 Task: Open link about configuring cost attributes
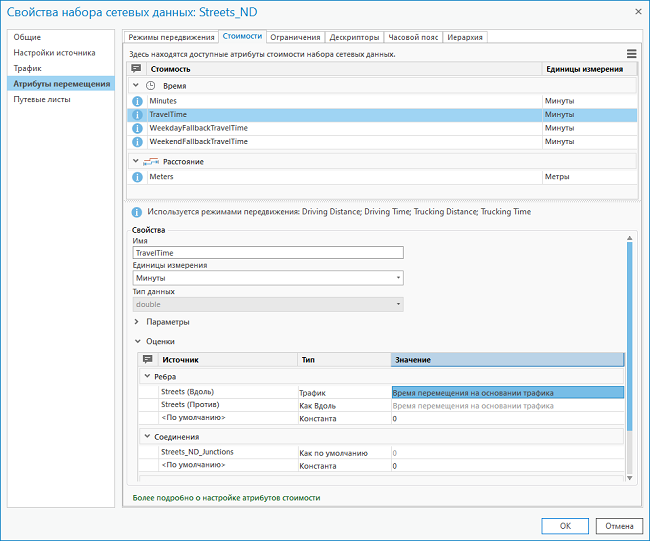227,497
